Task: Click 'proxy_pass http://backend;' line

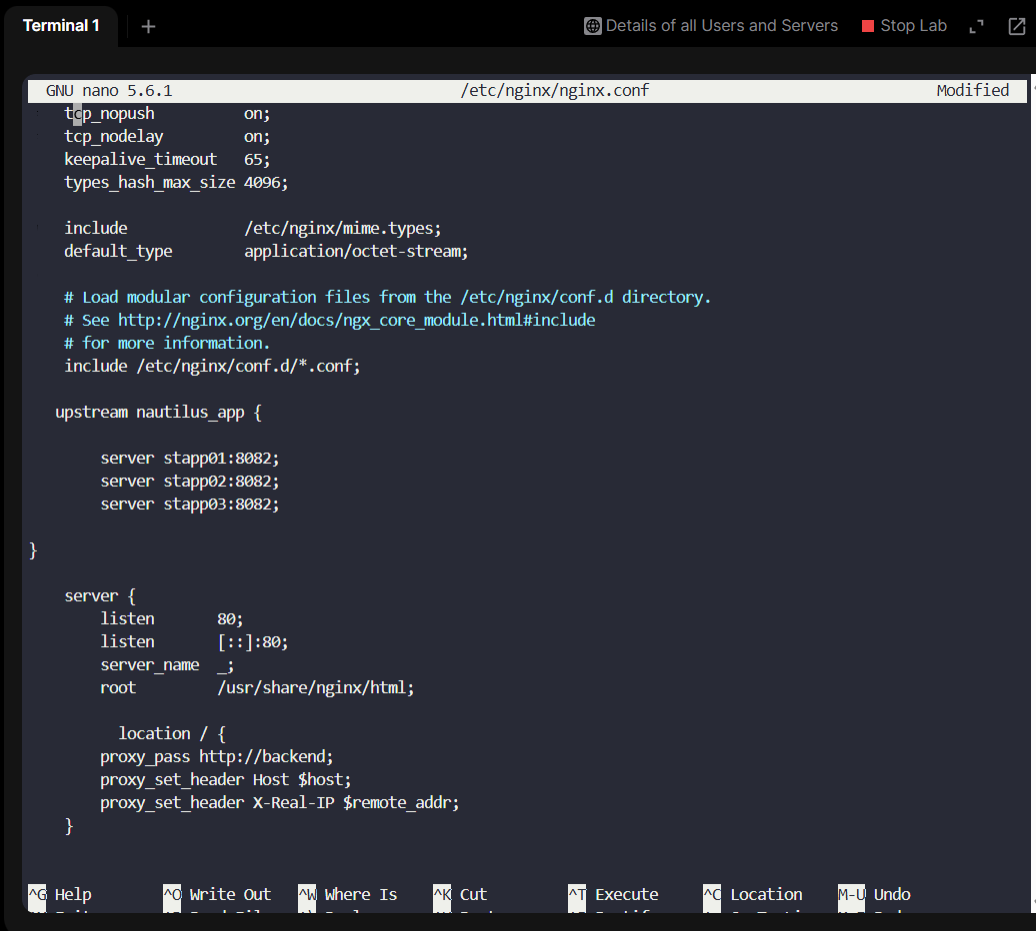Action: coord(217,757)
